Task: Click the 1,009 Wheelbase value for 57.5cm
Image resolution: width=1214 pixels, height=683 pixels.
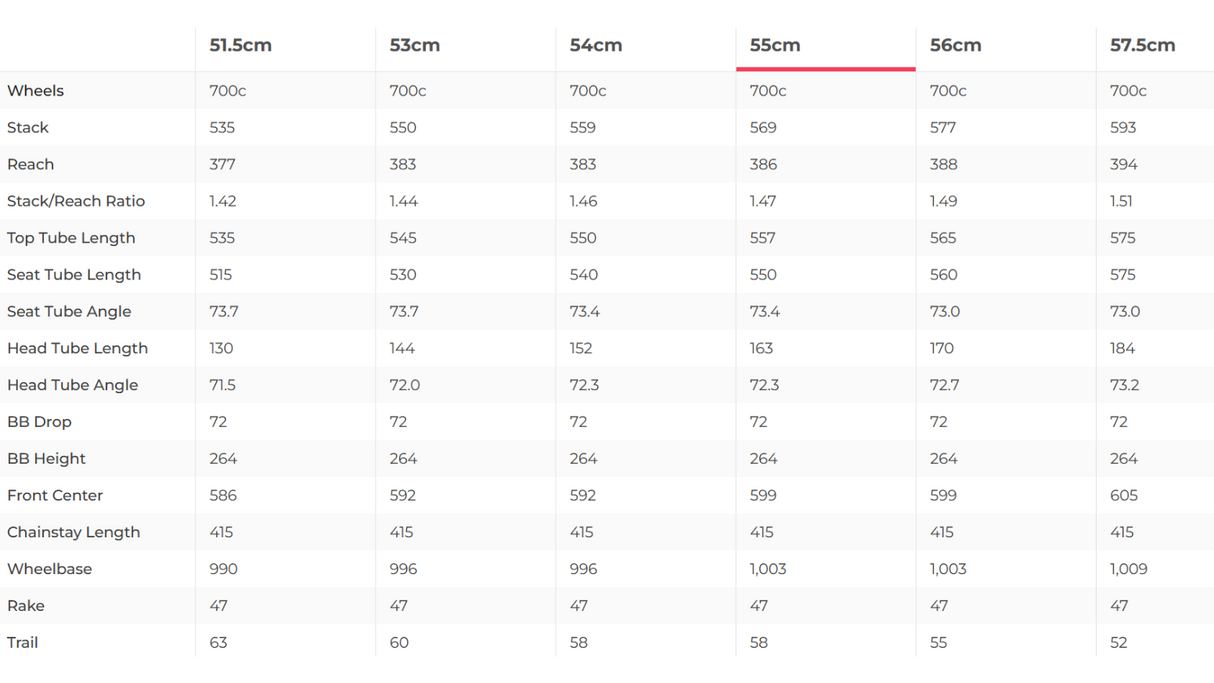Action: click(x=1128, y=569)
